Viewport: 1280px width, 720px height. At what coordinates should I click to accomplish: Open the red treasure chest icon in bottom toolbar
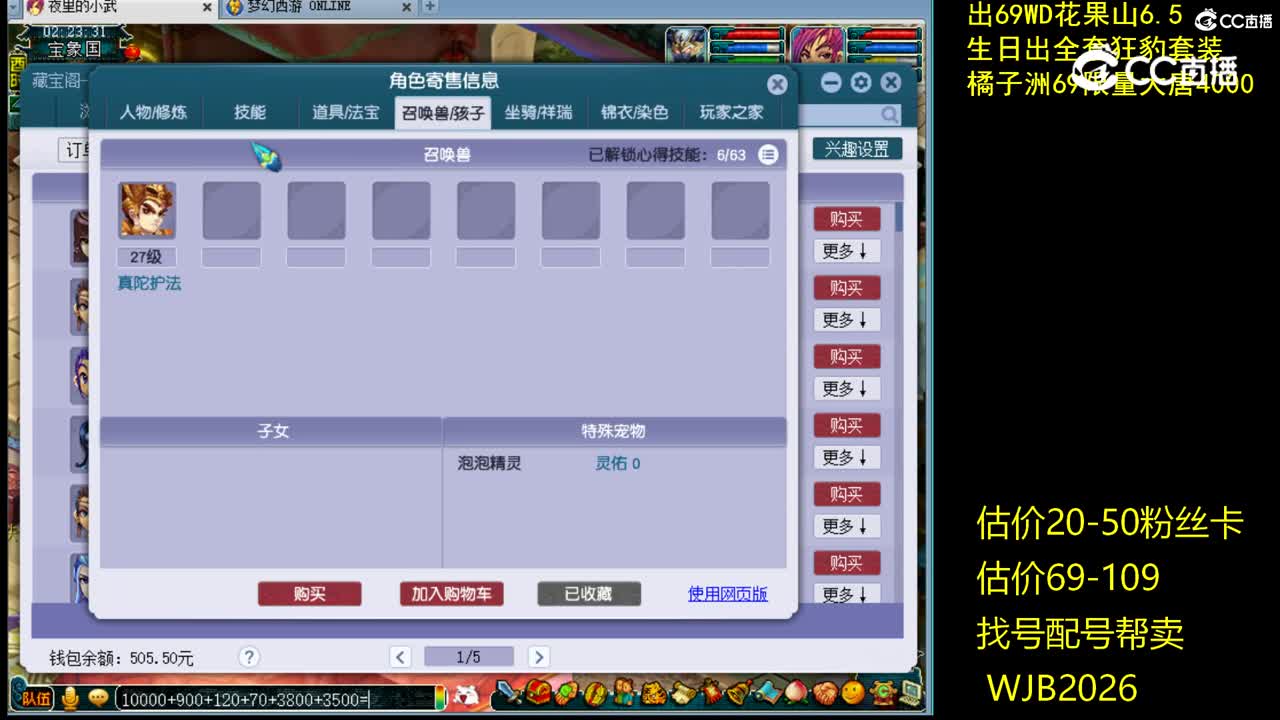[539, 692]
